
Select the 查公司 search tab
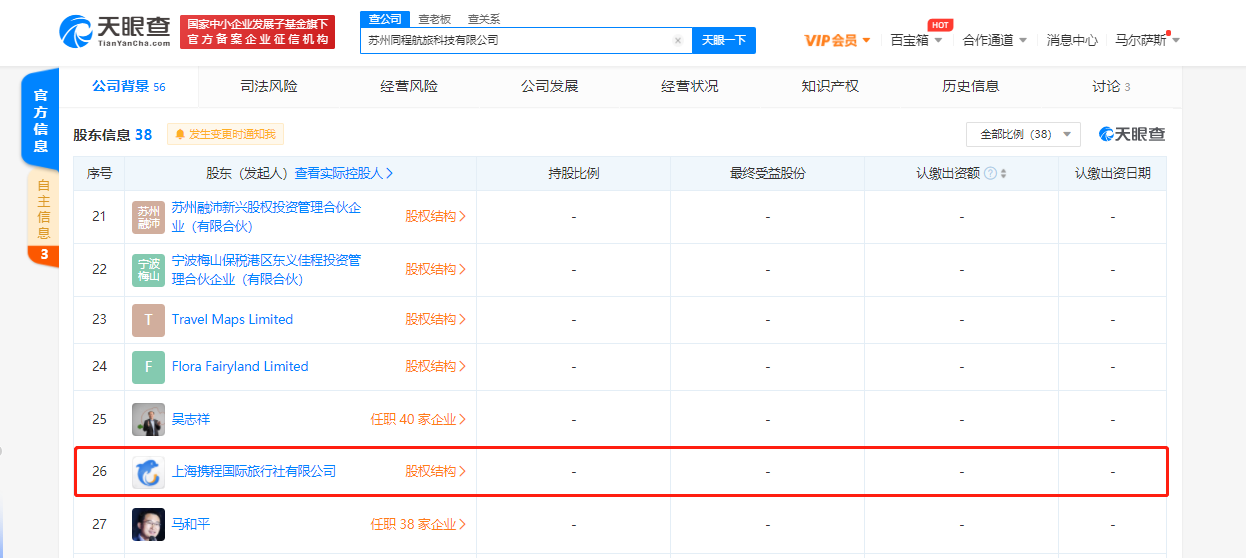point(385,19)
